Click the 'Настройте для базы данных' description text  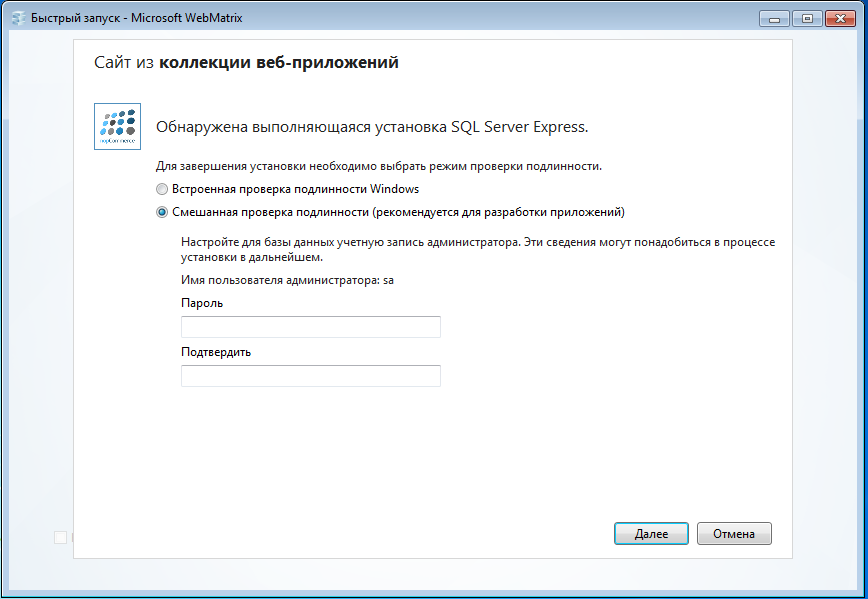click(478, 250)
